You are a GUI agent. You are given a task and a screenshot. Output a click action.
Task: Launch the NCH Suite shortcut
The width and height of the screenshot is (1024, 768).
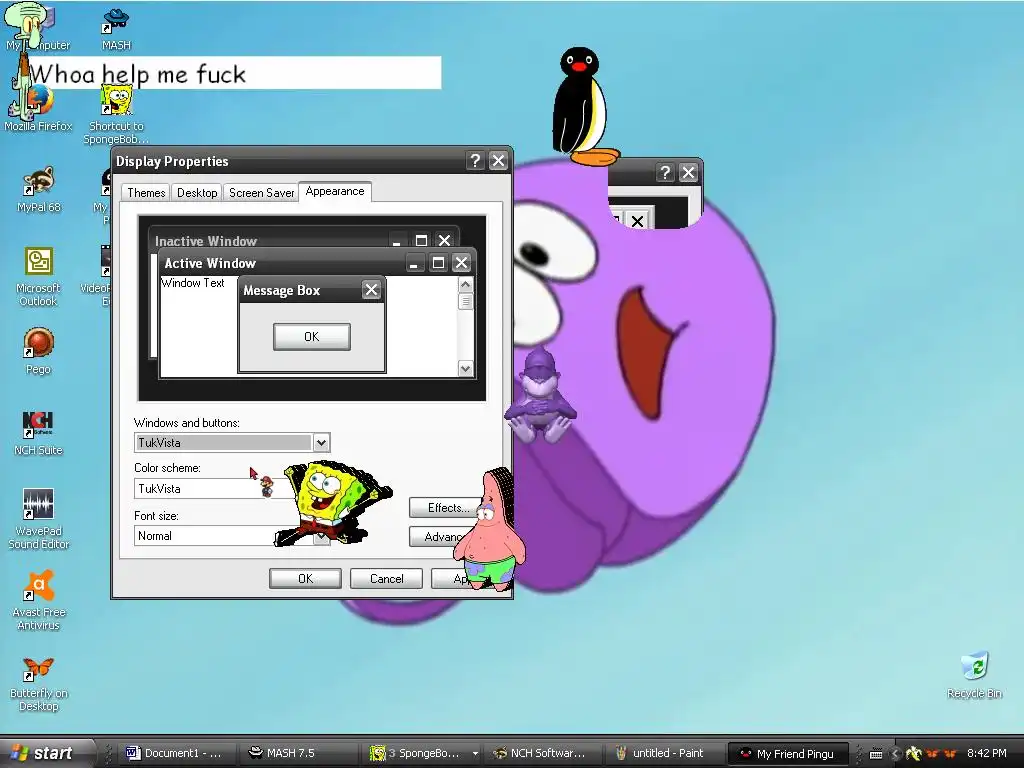point(39,432)
